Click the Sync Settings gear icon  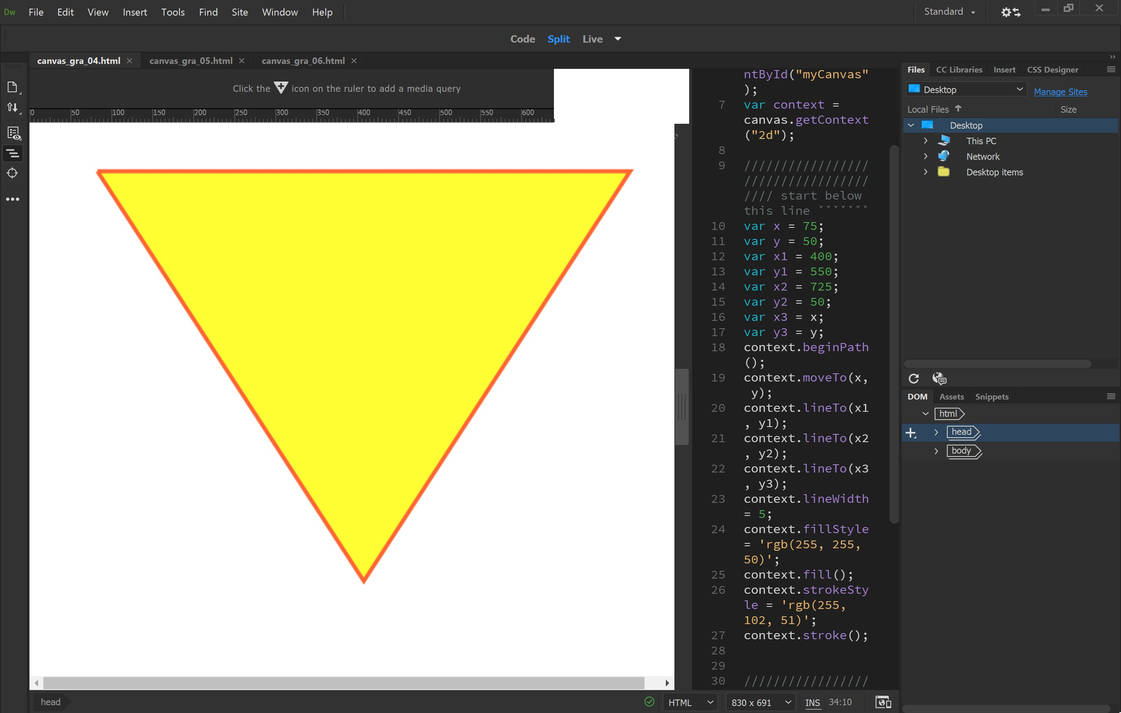pyautogui.click(x=1010, y=12)
